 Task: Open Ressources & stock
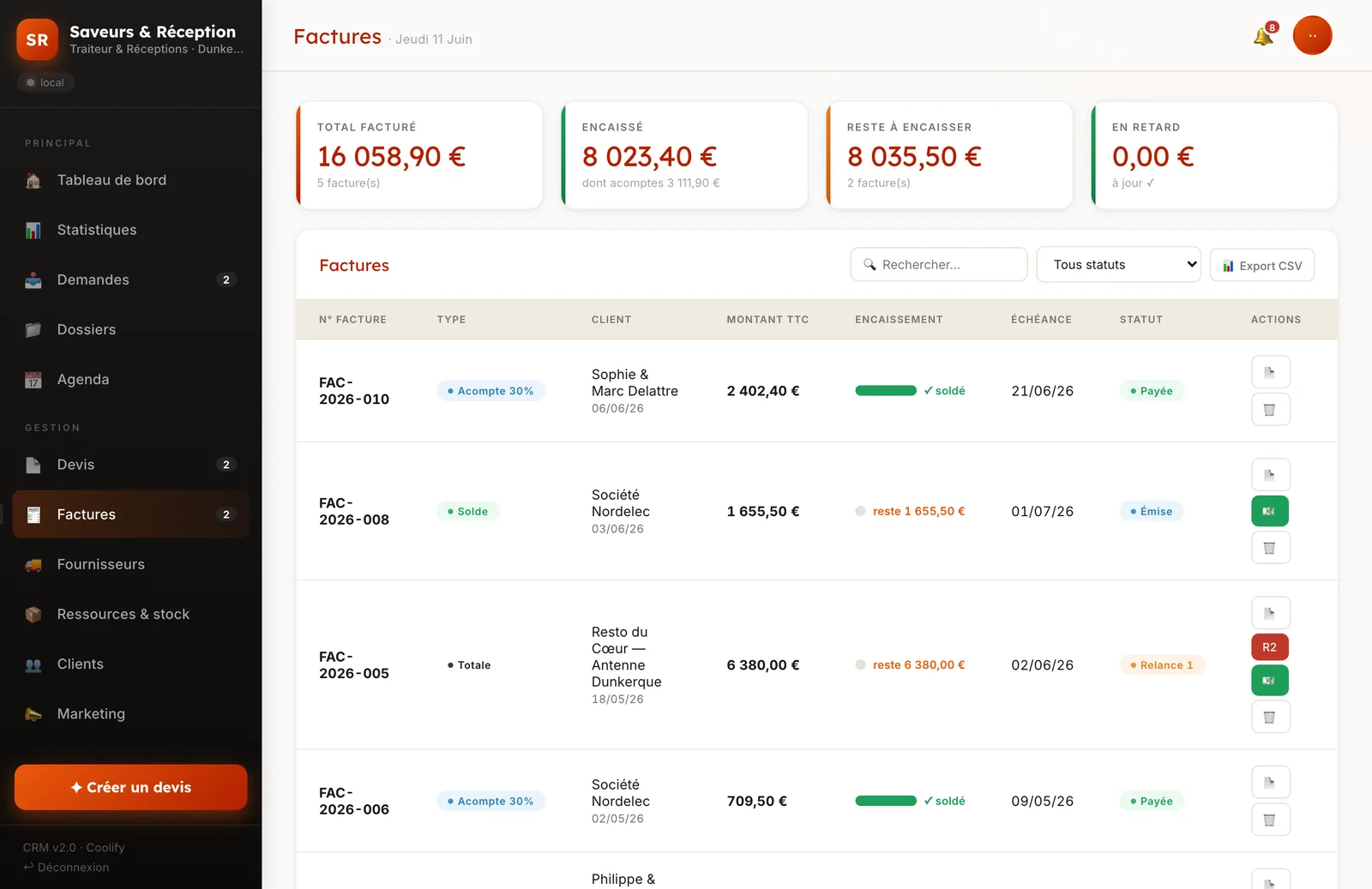pyautogui.click(x=130, y=614)
